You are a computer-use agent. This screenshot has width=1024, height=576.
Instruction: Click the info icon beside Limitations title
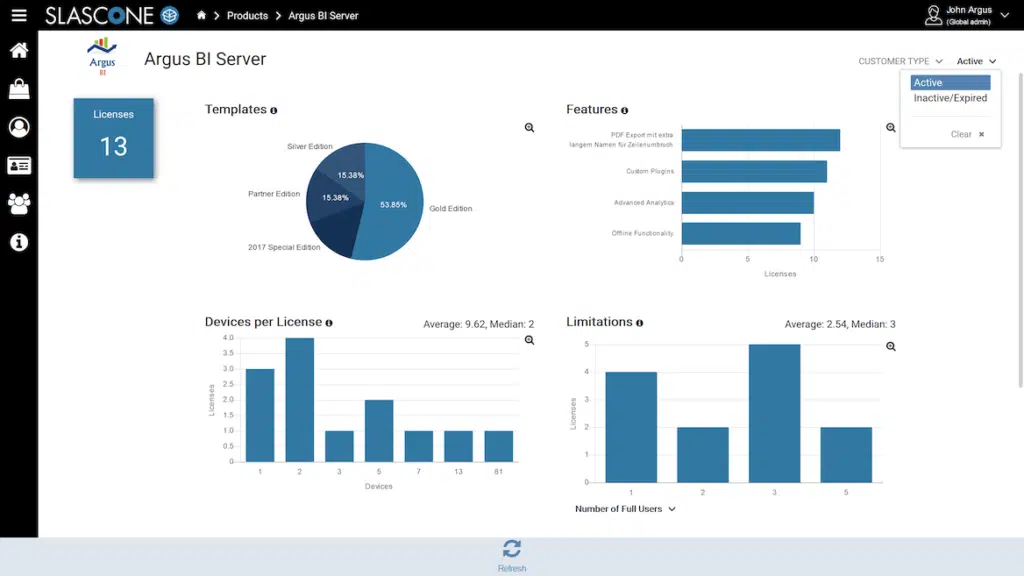coord(639,323)
